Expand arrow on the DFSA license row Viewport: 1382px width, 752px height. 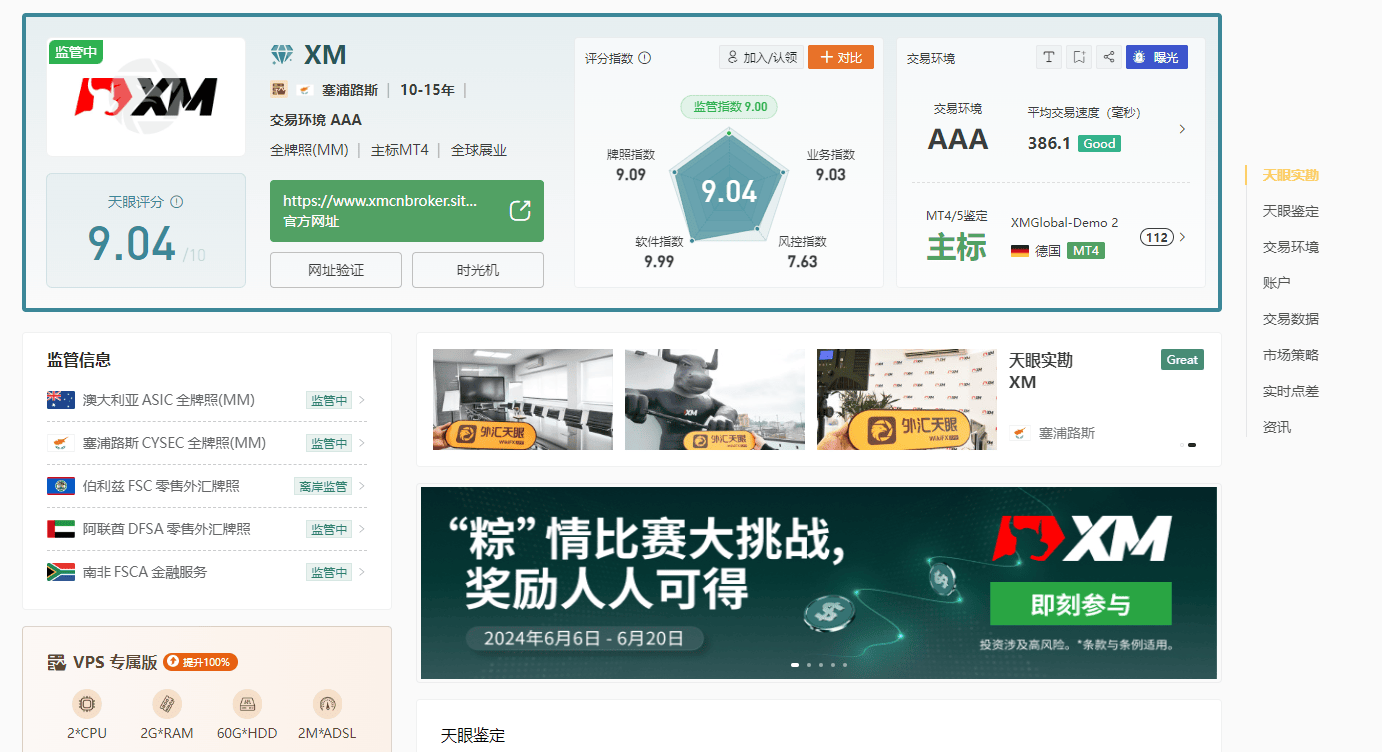(362, 529)
